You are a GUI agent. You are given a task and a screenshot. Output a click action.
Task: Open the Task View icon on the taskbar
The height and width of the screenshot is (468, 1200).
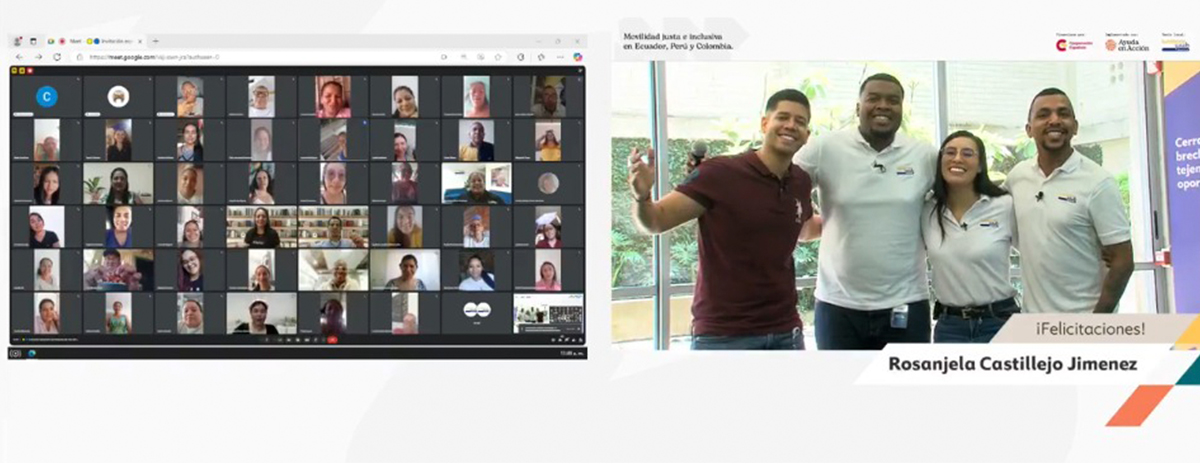pos(15,353)
